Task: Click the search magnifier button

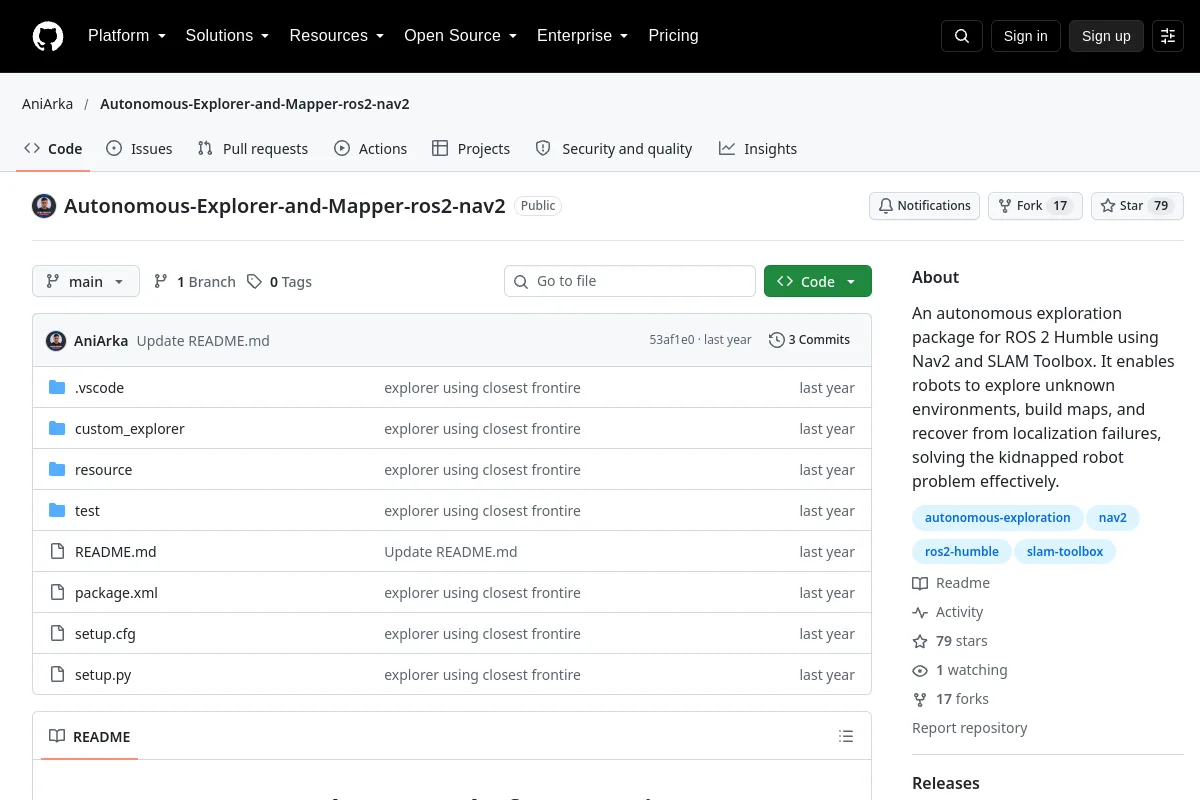Action: (x=962, y=36)
